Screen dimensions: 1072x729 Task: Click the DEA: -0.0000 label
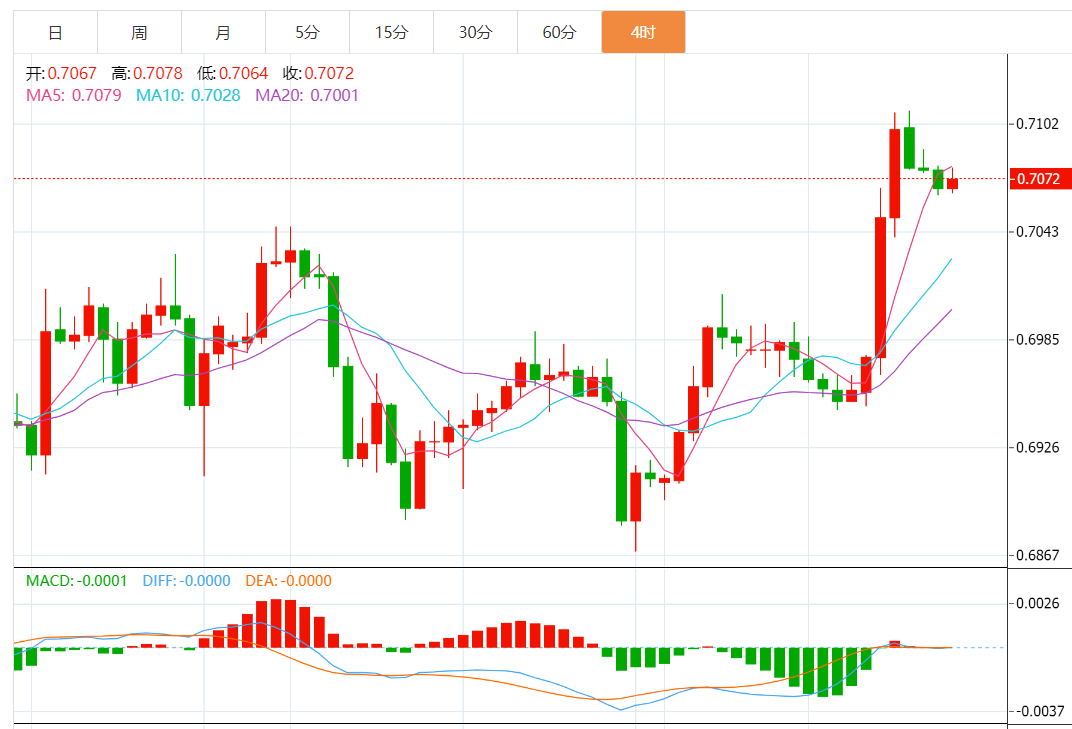point(289,581)
